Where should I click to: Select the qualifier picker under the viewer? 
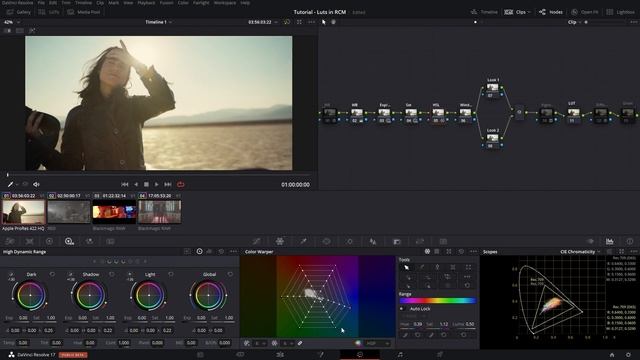[10, 184]
